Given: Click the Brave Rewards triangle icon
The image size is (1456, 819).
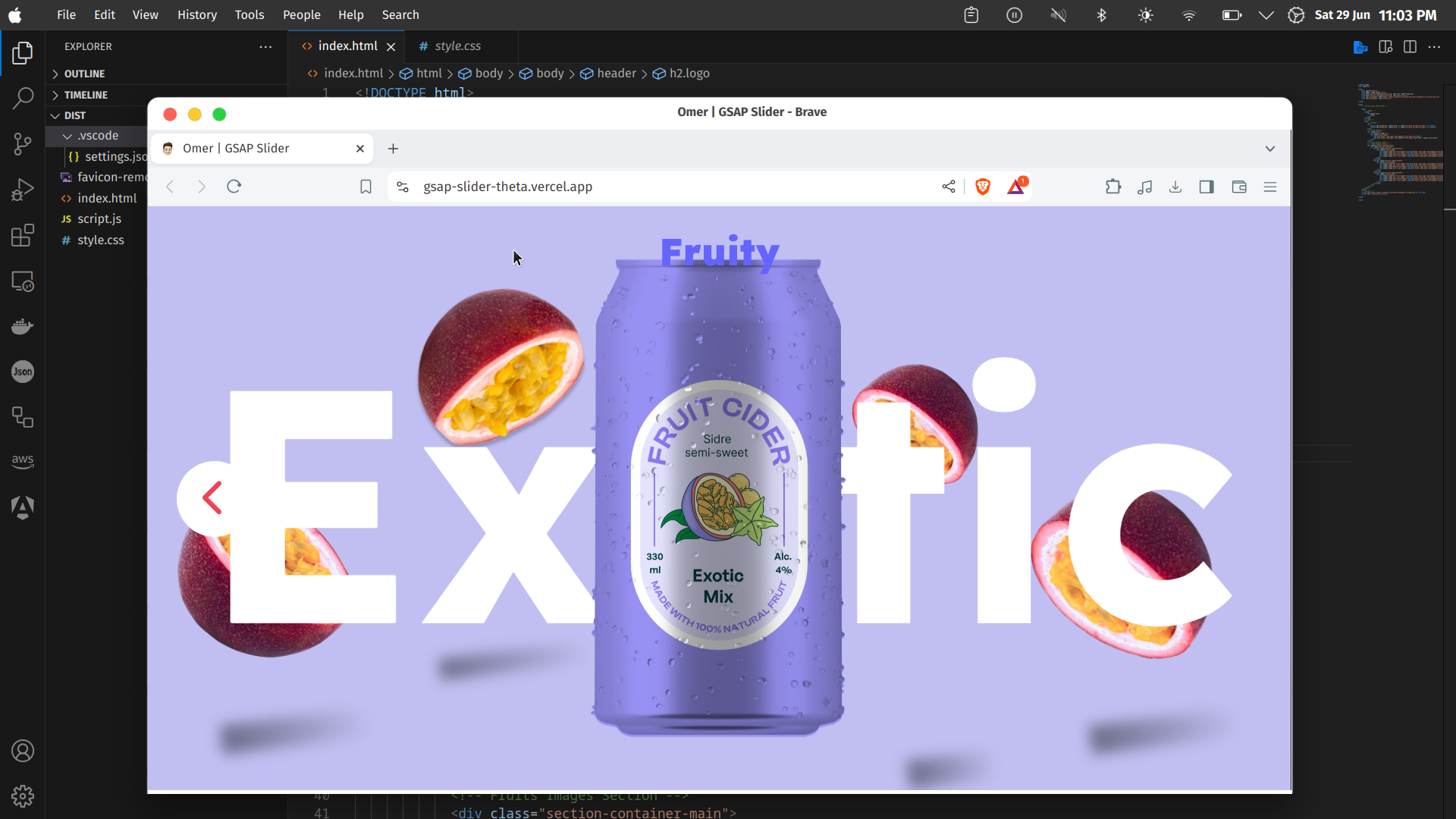Looking at the screenshot, I should [x=1016, y=187].
